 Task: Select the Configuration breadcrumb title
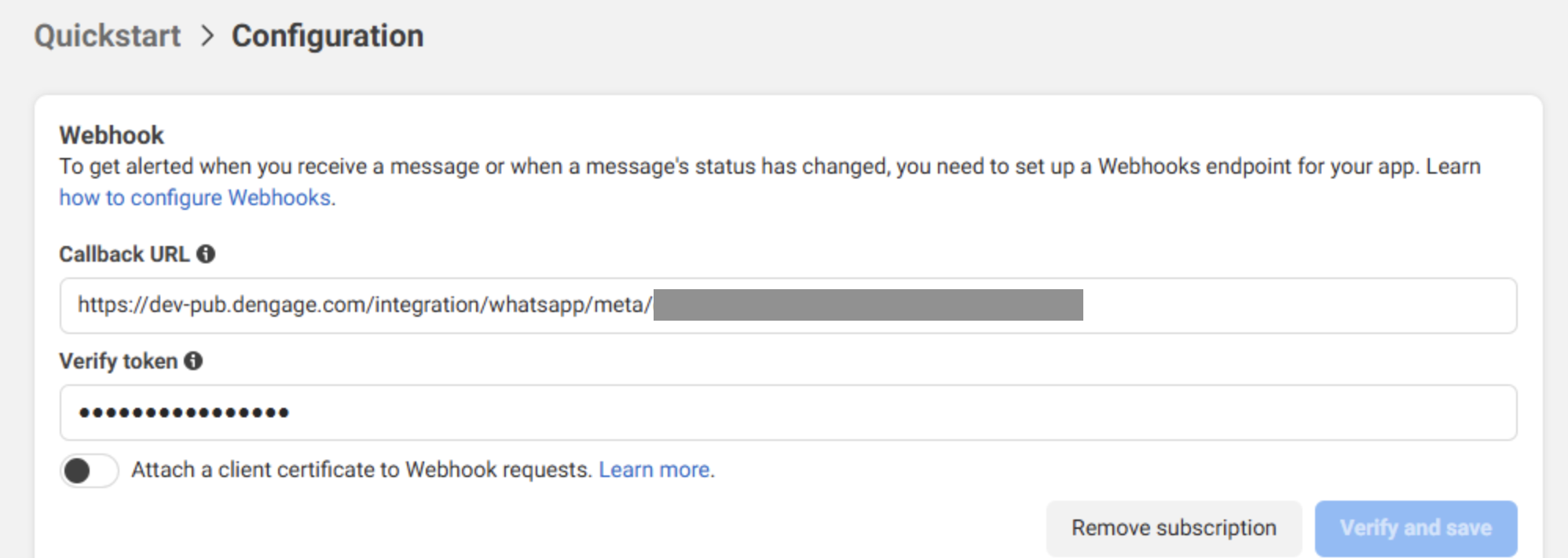(328, 36)
